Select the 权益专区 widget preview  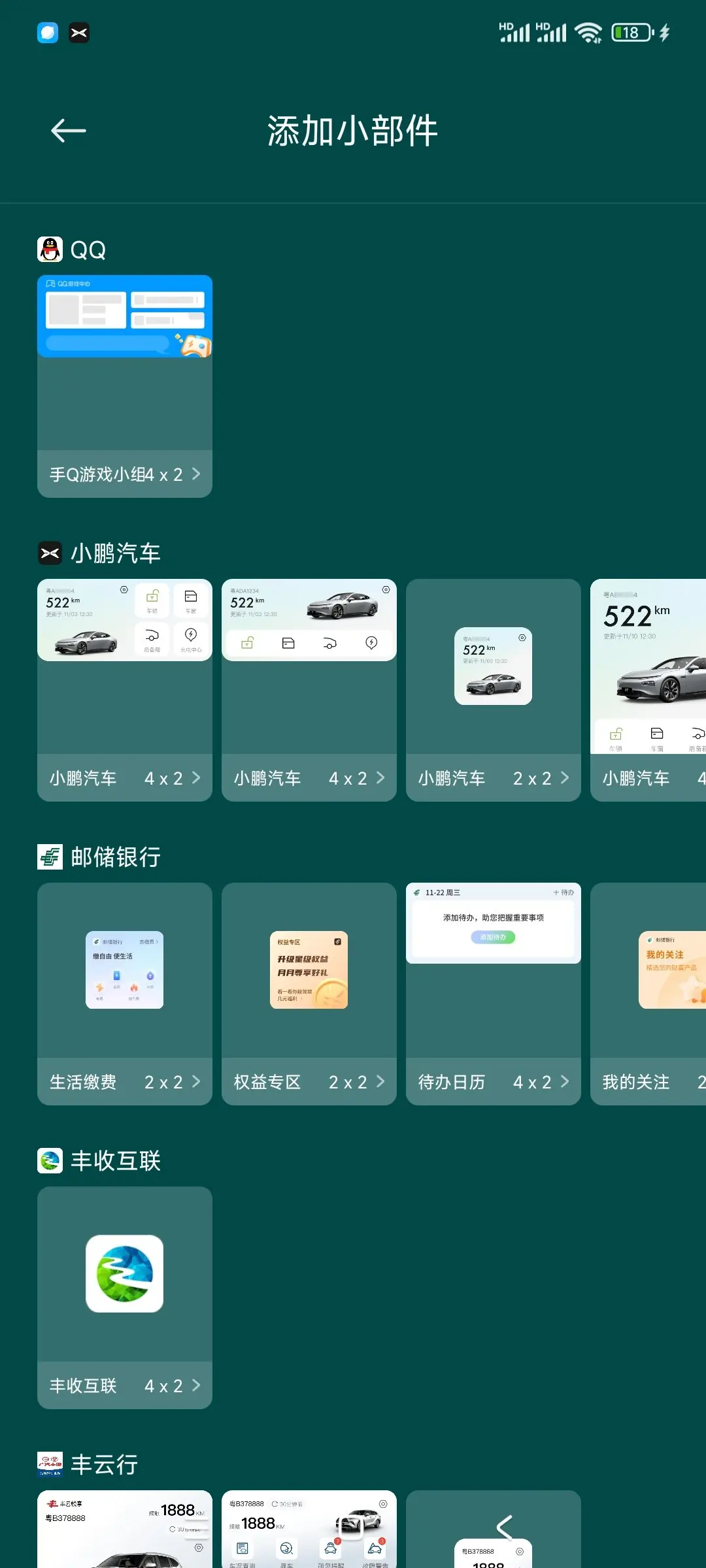click(309, 970)
